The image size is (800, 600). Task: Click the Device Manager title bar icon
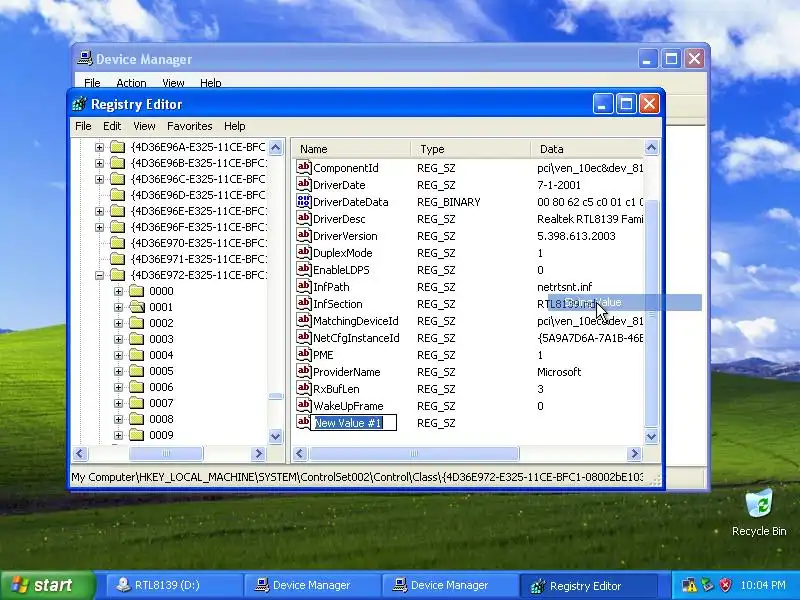point(85,59)
